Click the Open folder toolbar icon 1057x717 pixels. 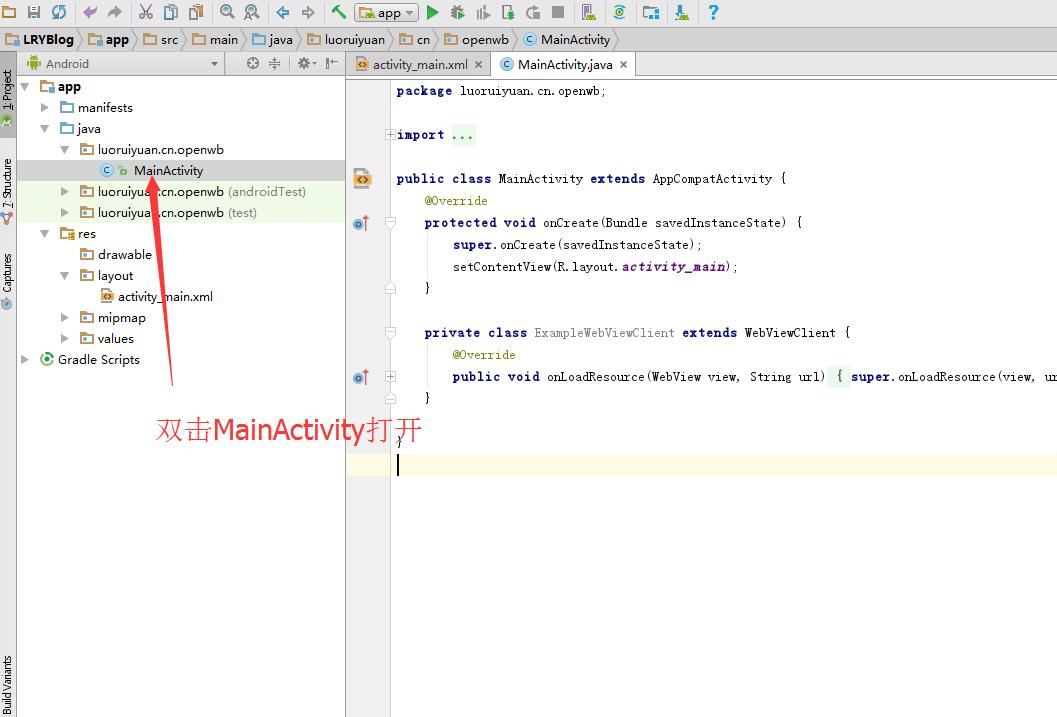9,11
